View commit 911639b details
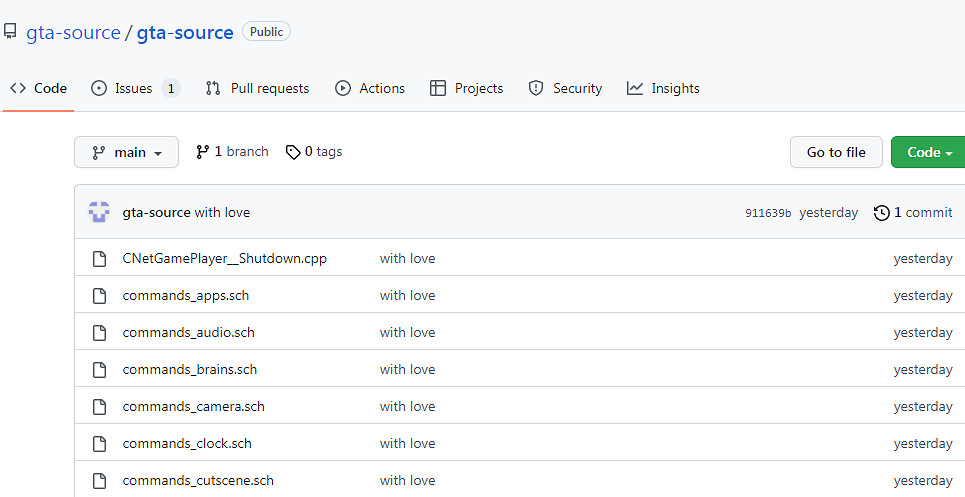Viewport: 965px width, 497px height. click(768, 213)
